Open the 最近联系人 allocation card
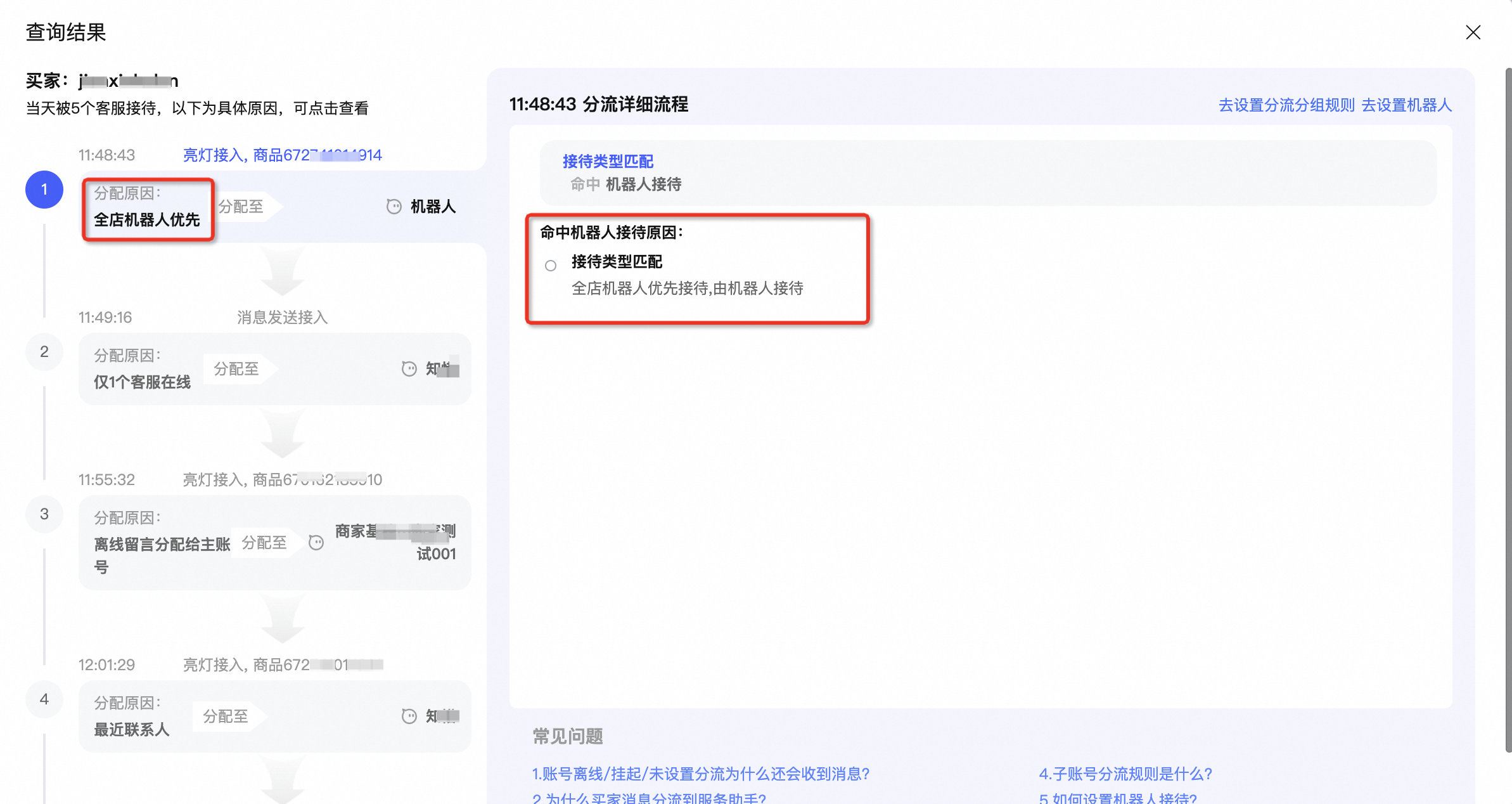Viewport: 1512px width, 804px height. (275, 716)
